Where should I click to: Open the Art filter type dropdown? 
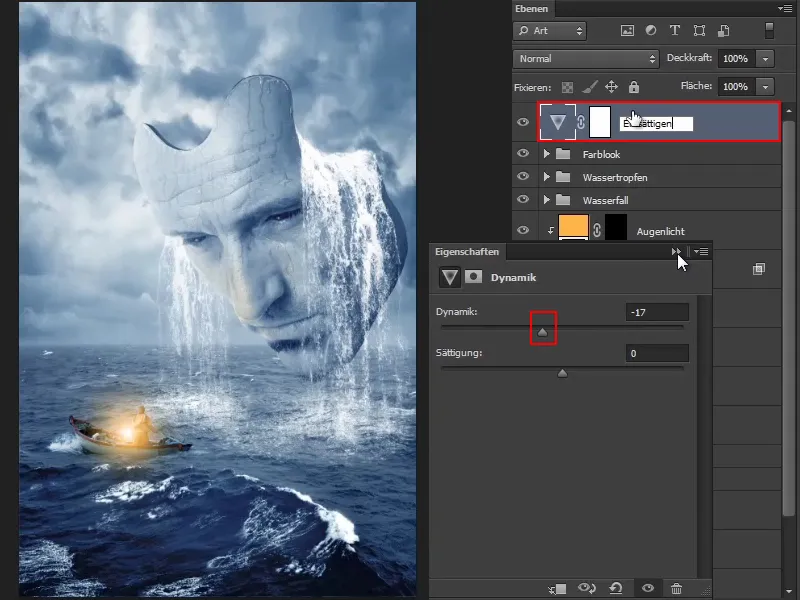point(550,31)
